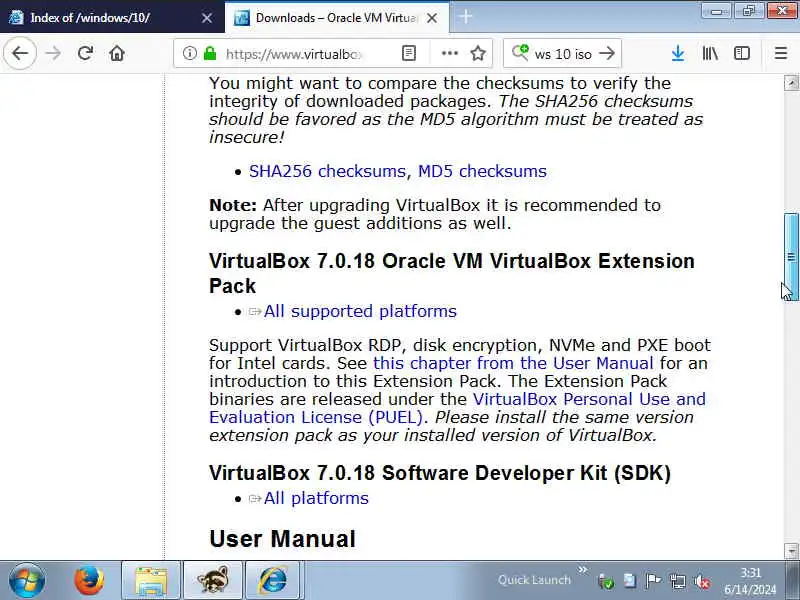This screenshot has height=600, width=800.
Task: Click the scrollbar up arrow
Action: [x=791, y=83]
